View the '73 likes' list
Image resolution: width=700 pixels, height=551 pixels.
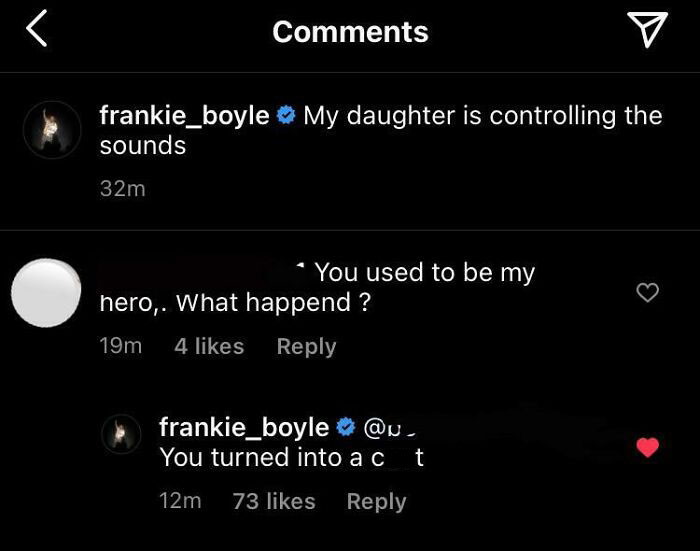[x=274, y=501]
